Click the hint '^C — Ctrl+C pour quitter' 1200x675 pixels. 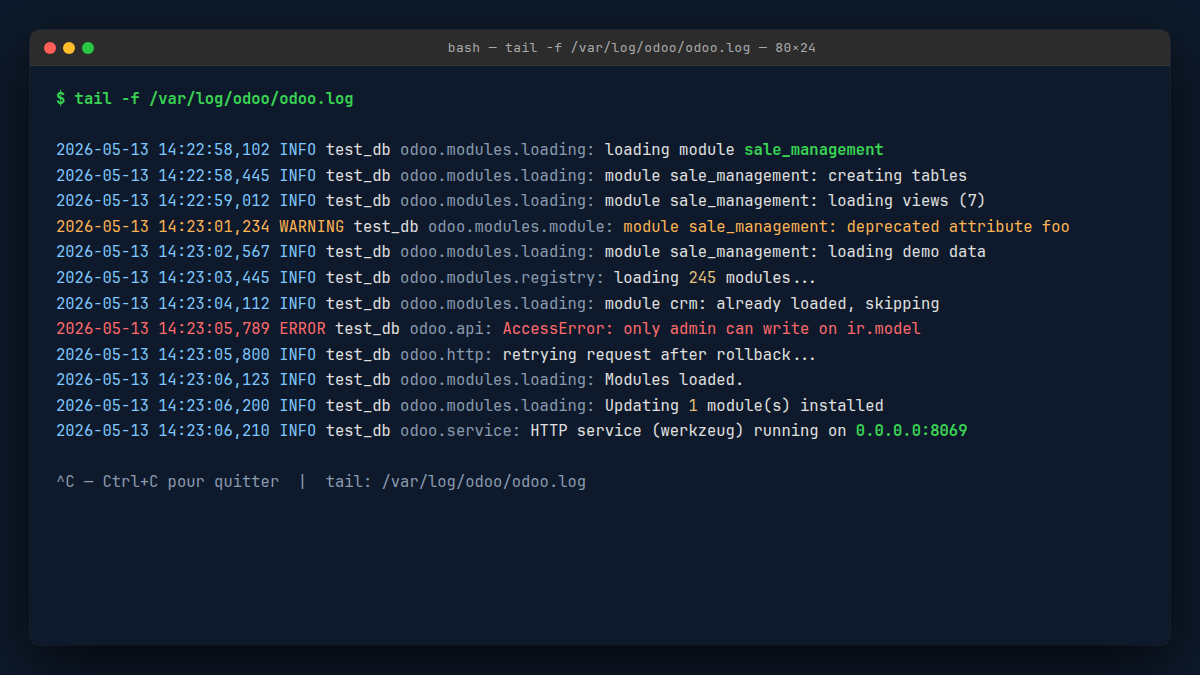tap(168, 482)
